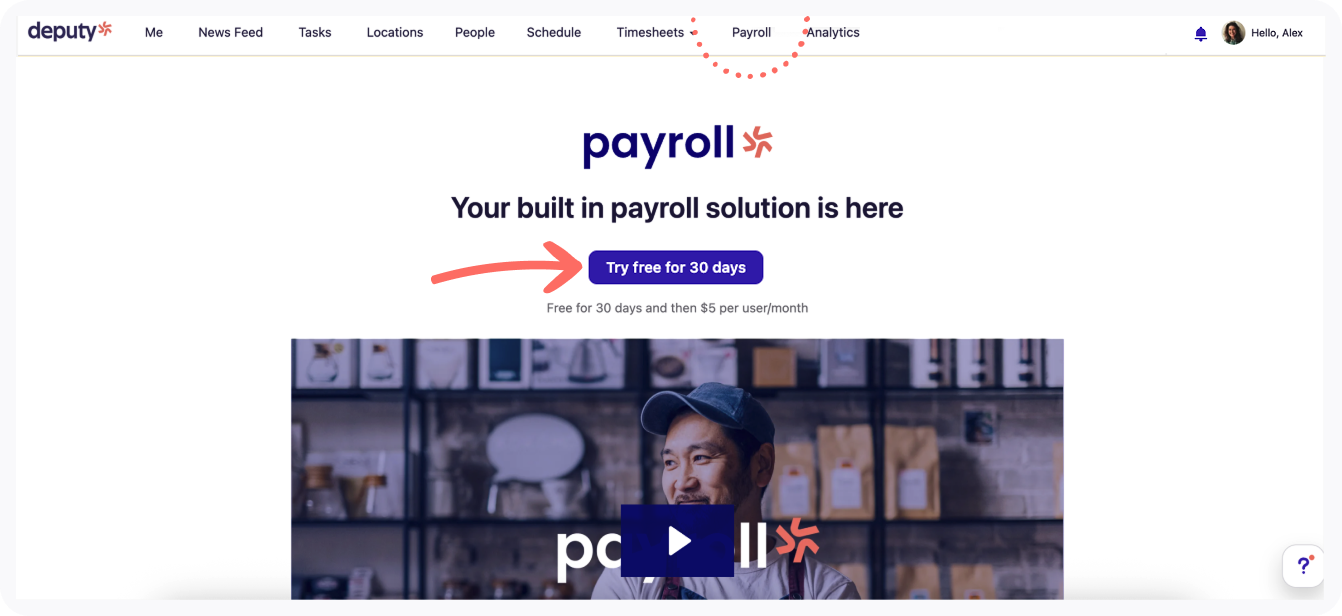Open the Payroll menu item

point(751,32)
